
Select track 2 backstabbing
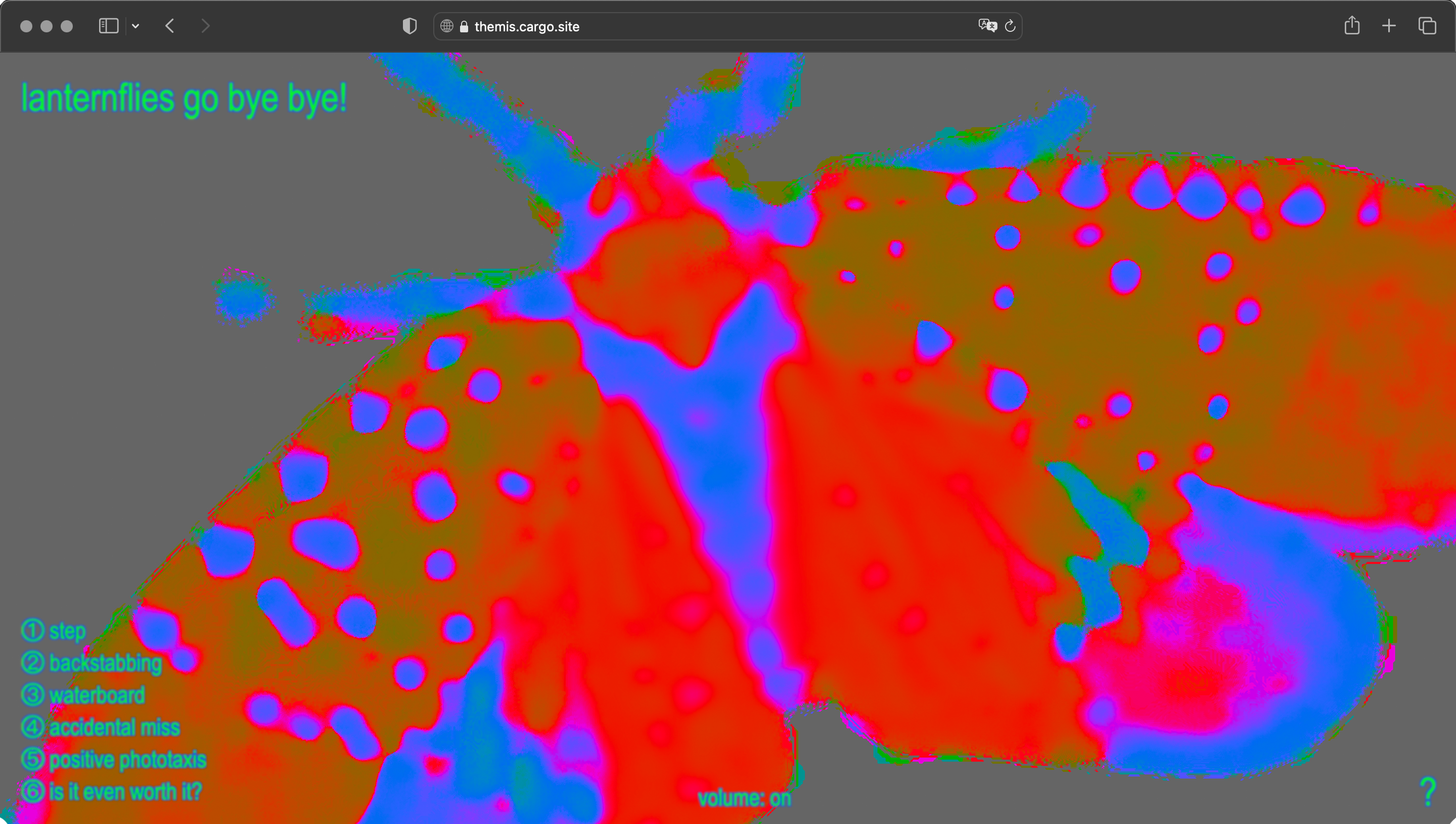pyautogui.click(x=92, y=663)
